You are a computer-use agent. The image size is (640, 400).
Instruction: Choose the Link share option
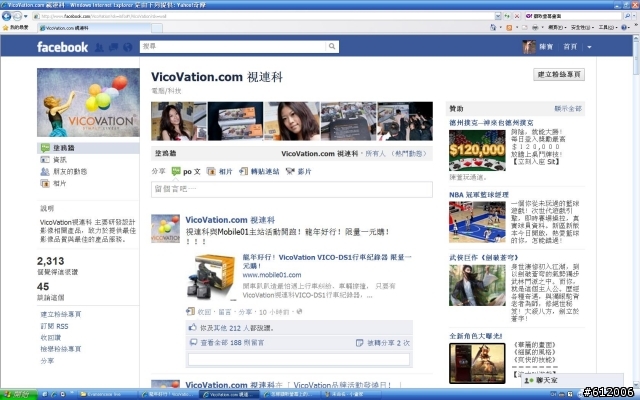point(260,171)
